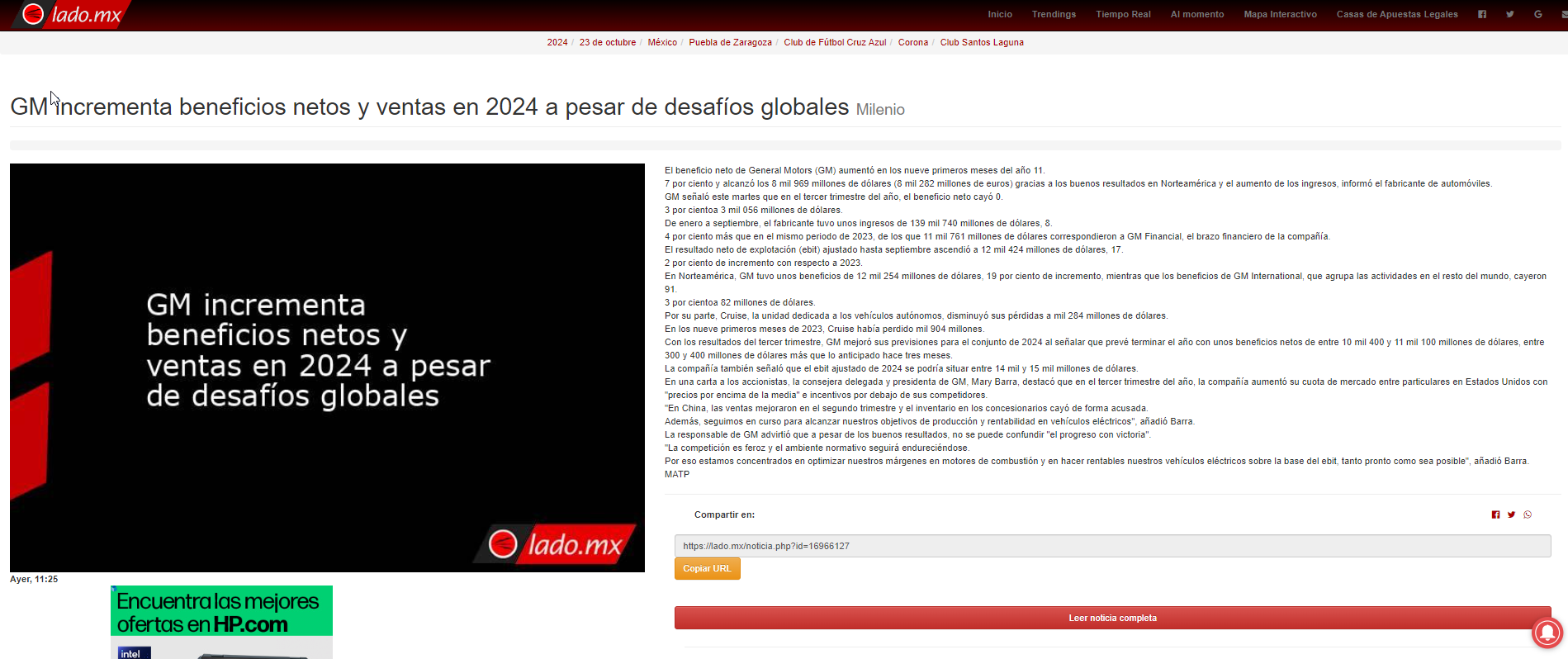Screen dimensions: 1568x659
Task: Click the Google icon in the top navigation
Action: pos(1538,14)
